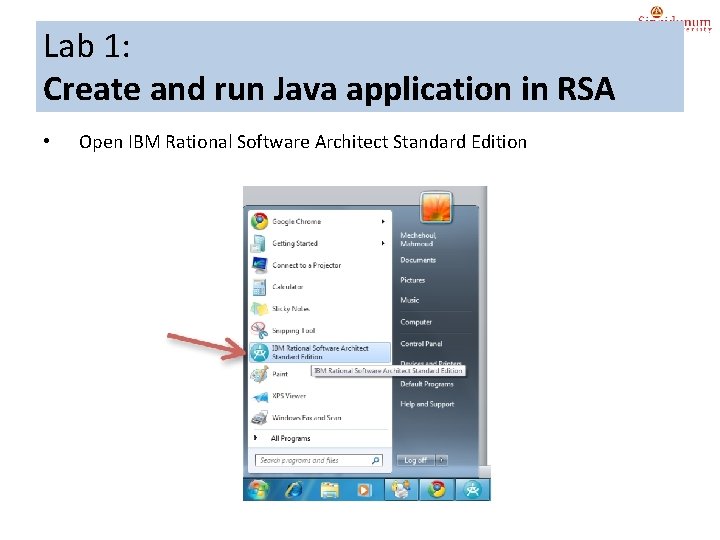Open the Paint icon

259,374
